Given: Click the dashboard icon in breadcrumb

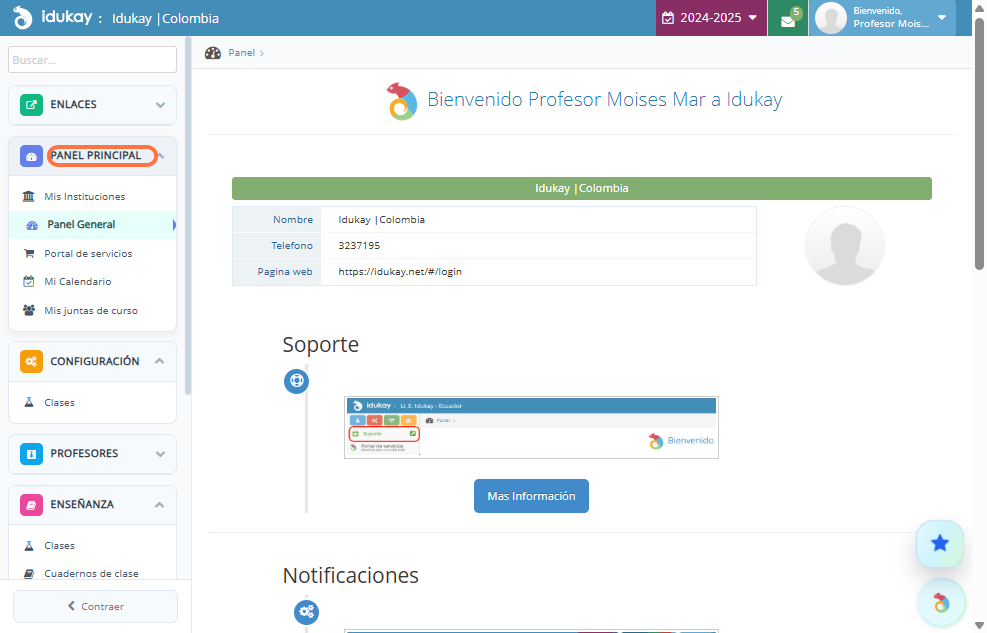Looking at the screenshot, I should (x=213, y=53).
